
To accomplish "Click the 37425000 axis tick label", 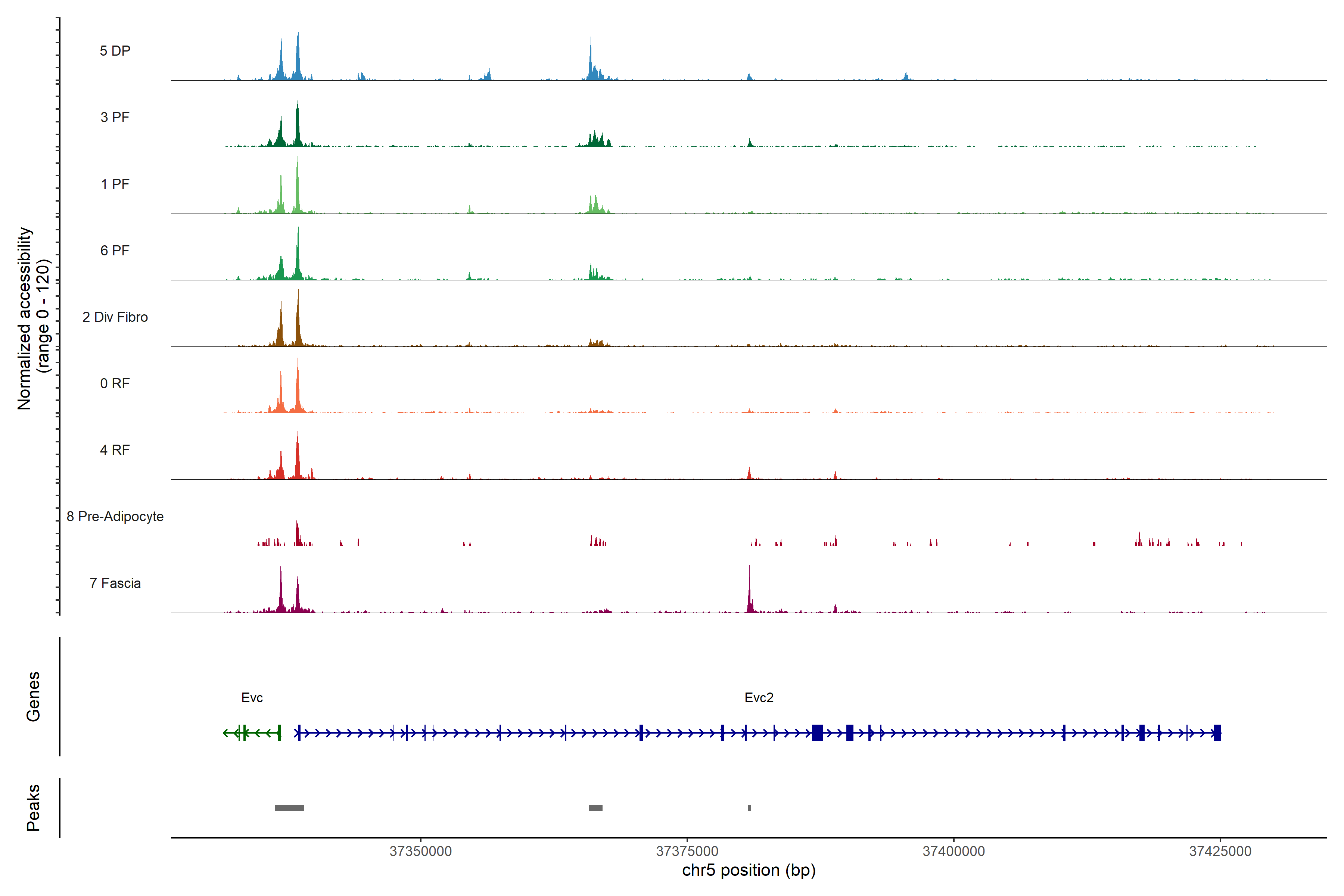I will [1220, 851].
